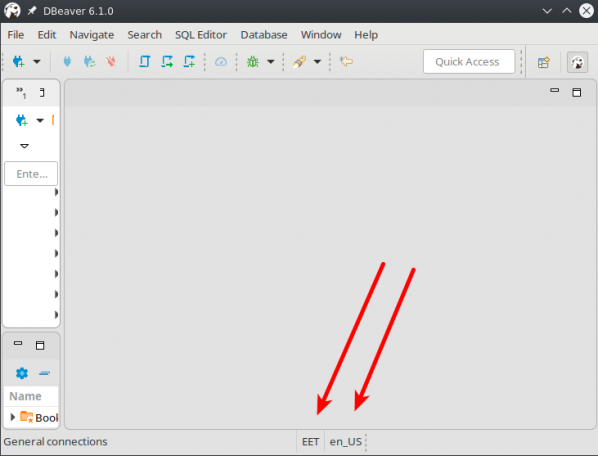Click the Quick Access search field

click(x=469, y=61)
